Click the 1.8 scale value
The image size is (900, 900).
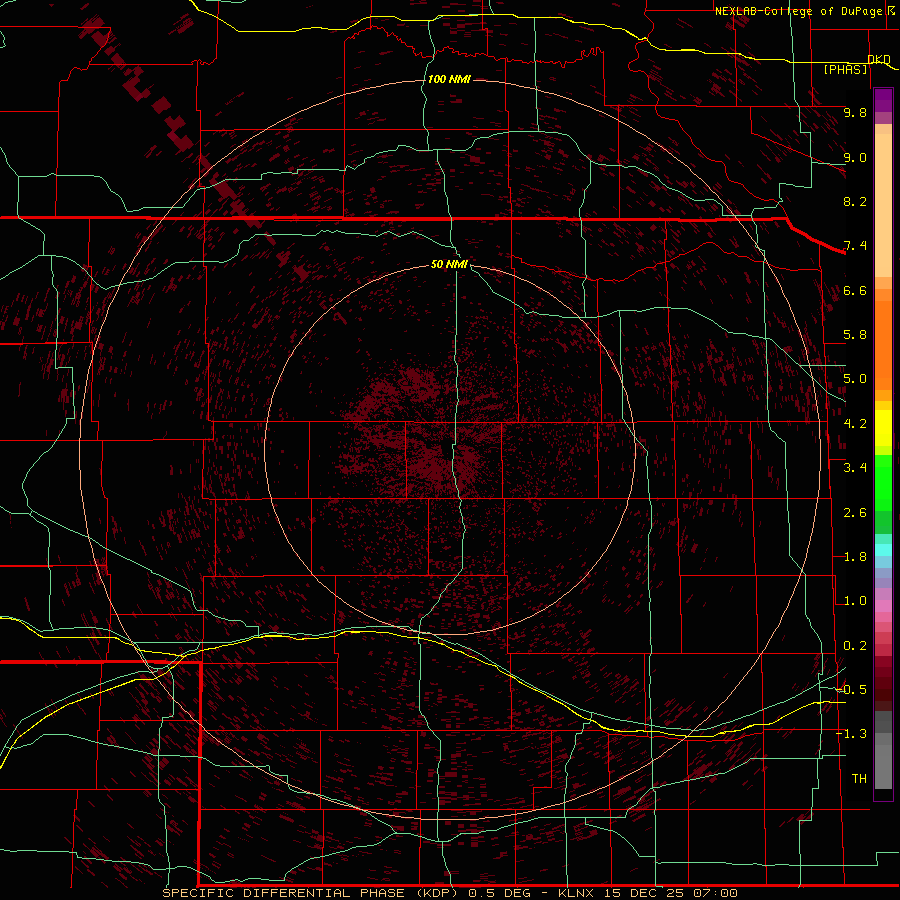(855, 557)
